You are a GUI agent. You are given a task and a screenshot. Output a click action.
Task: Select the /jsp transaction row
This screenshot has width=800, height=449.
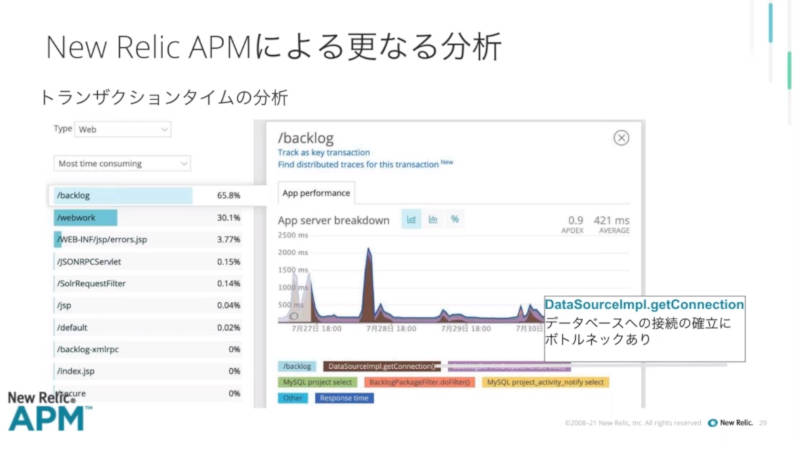[148, 305]
